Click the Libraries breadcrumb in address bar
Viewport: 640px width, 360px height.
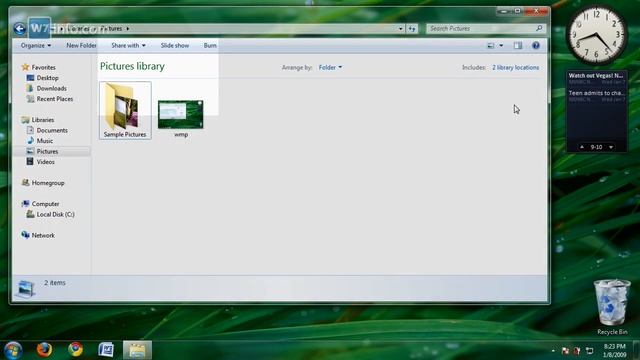(78, 29)
